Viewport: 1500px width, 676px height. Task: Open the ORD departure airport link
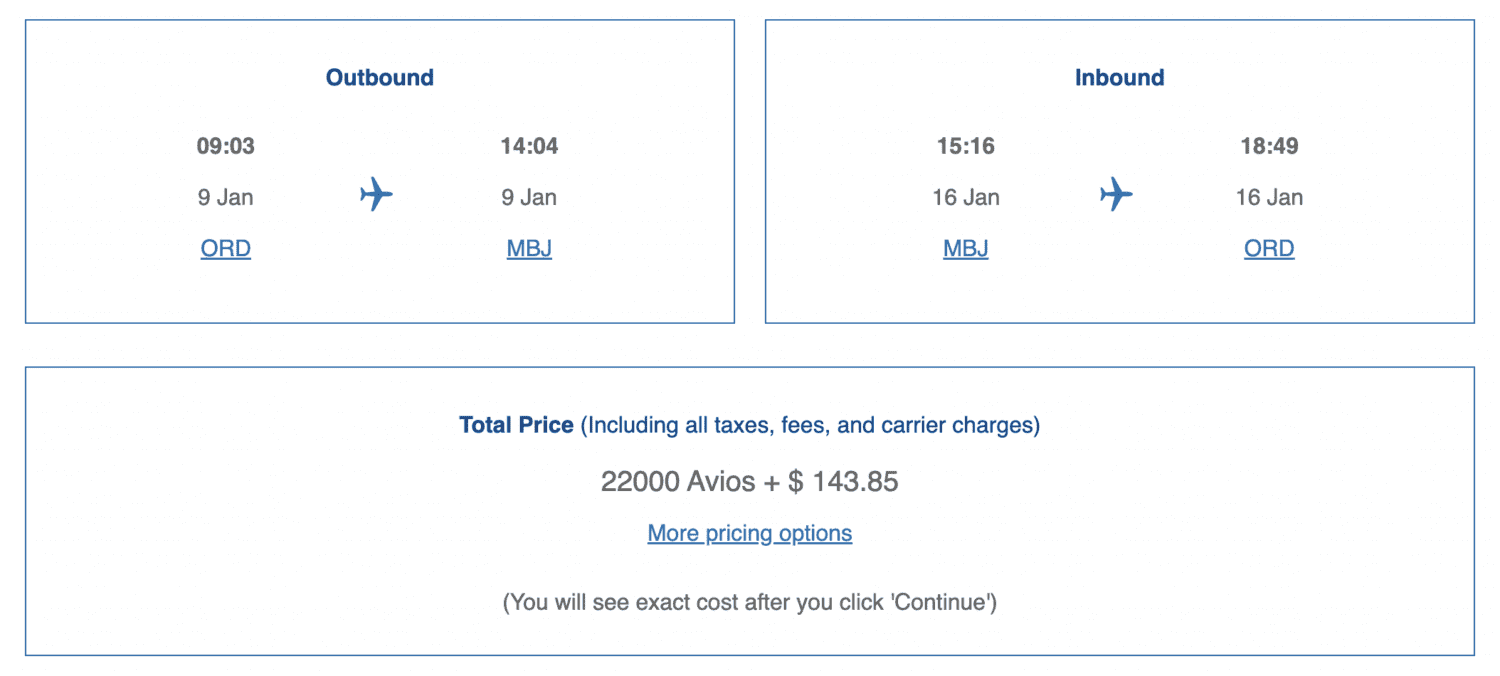[225, 248]
